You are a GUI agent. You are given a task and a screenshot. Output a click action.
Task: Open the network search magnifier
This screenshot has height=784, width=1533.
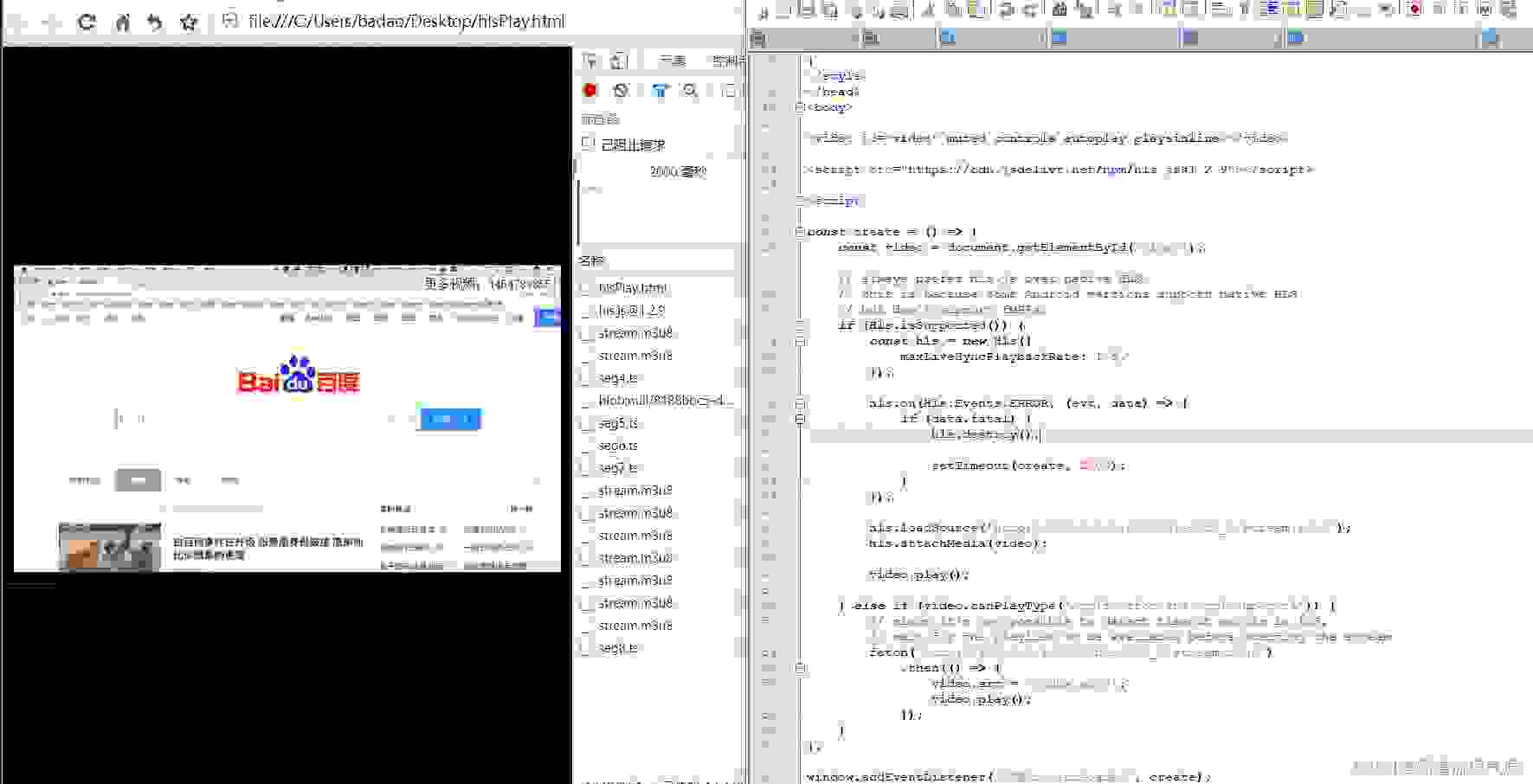pyautogui.click(x=690, y=90)
